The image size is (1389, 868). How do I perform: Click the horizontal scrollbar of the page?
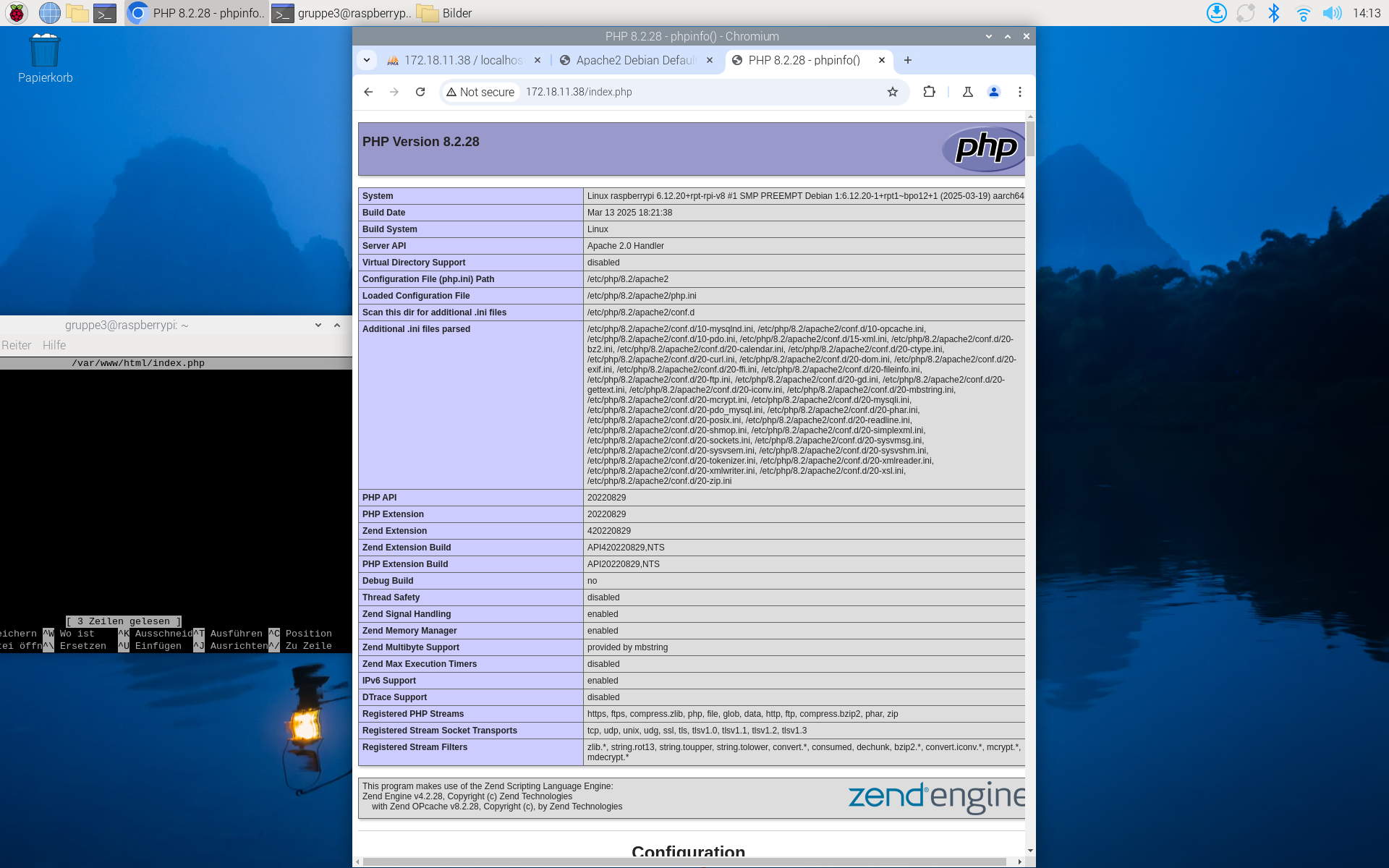684,861
